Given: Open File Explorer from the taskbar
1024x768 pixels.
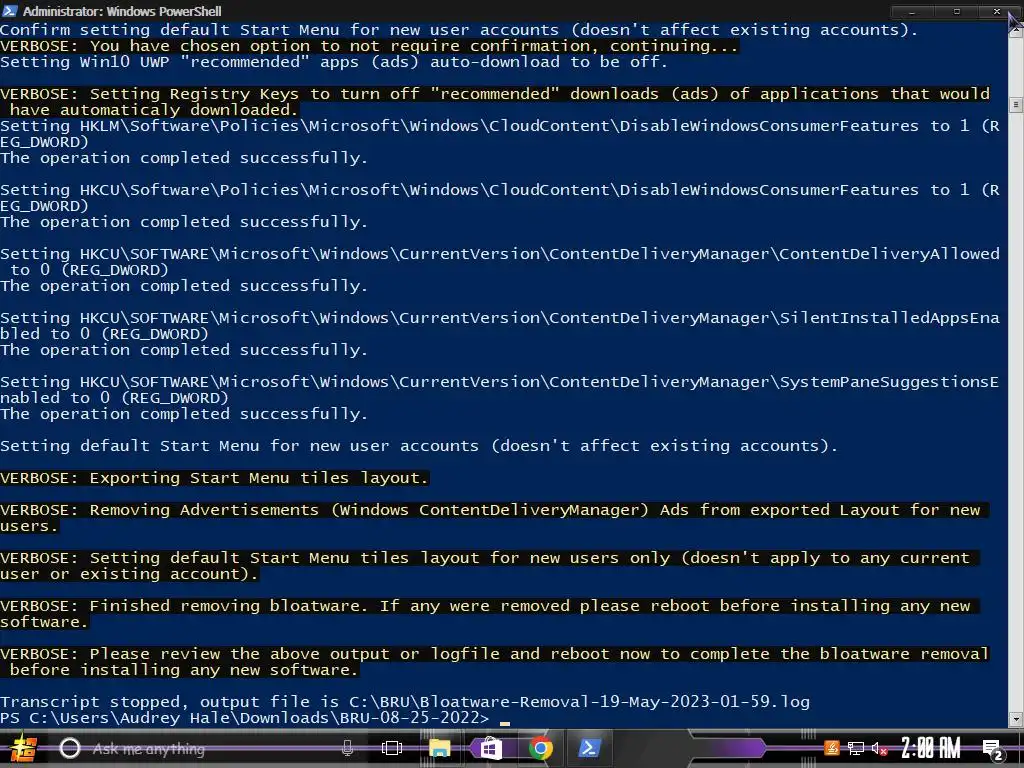Looking at the screenshot, I should coord(440,748).
